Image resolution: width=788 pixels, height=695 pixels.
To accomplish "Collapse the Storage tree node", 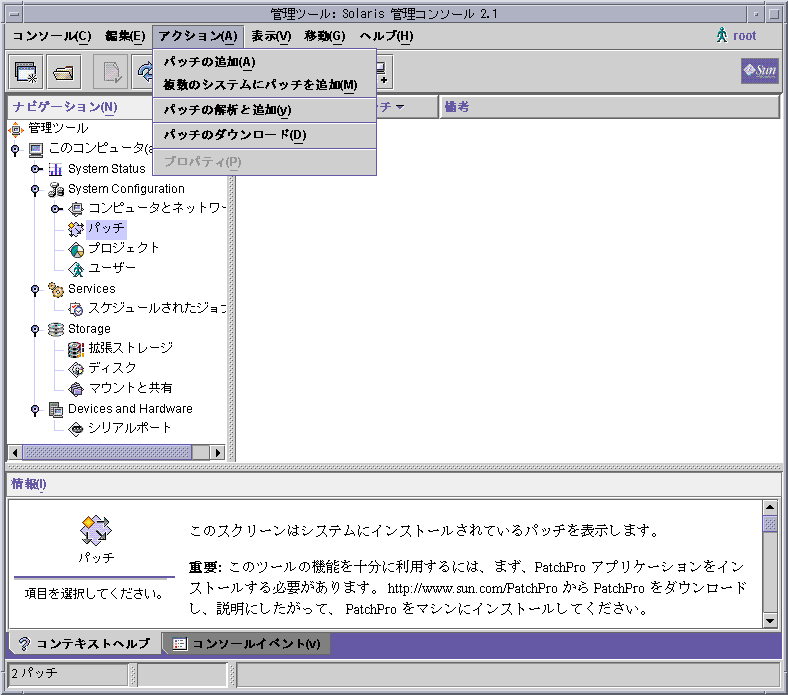I will coord(35,330).
